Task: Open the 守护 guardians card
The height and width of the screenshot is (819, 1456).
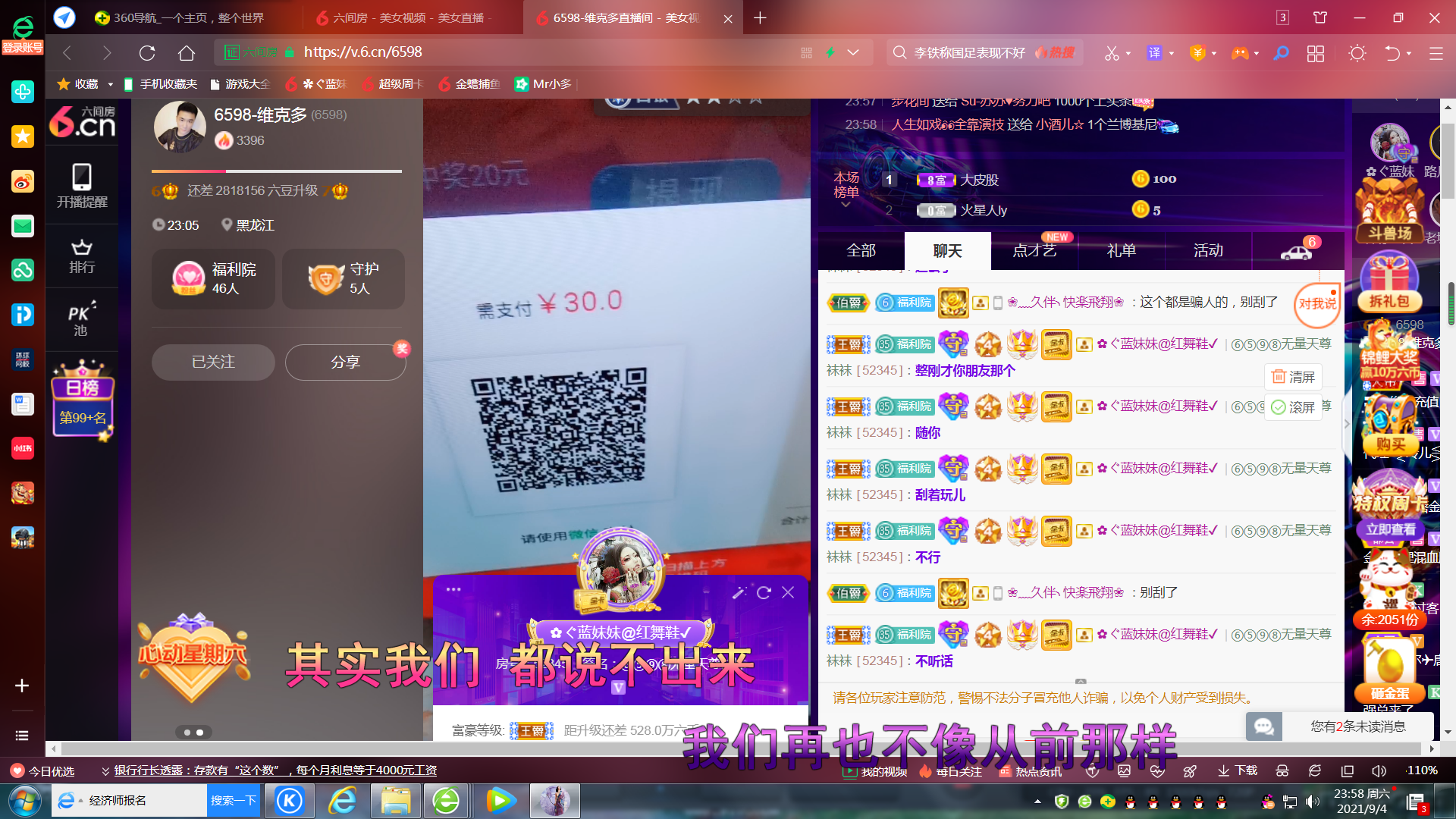Action: pyautogui.click(x=344, y=279)
